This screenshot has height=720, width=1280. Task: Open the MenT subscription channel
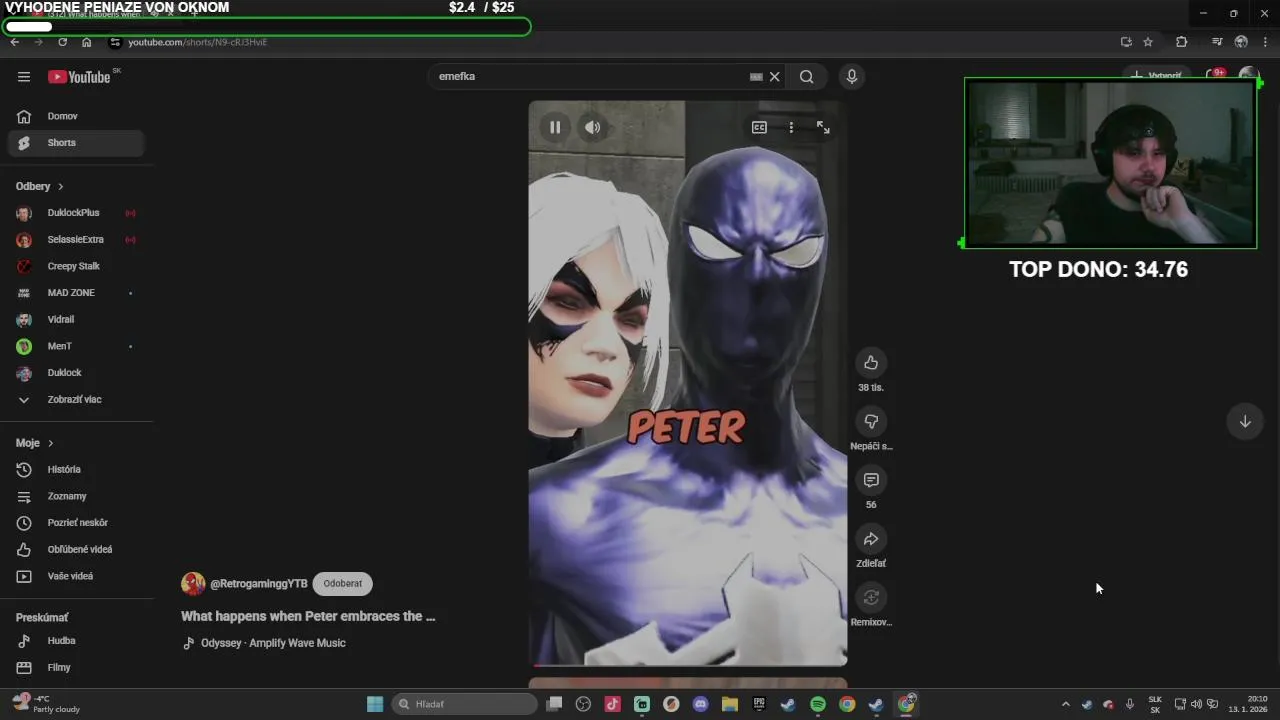(76, 346)
